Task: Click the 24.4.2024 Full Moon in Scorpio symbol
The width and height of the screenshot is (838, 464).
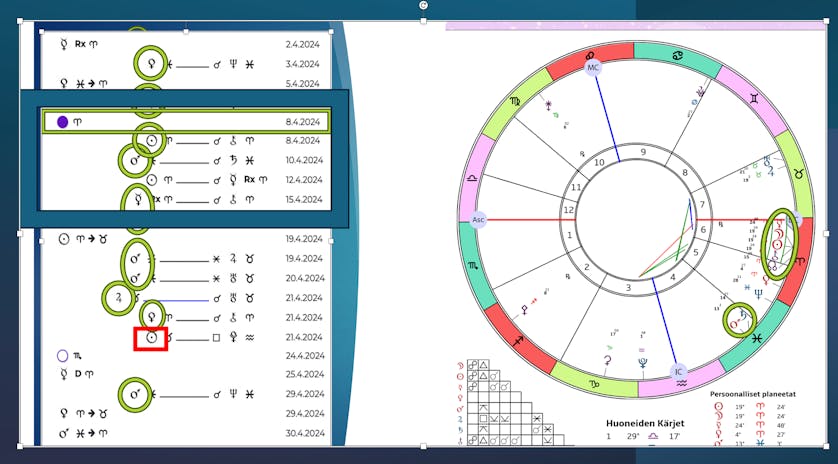Action: pyautogui.click(x=63, y=356)
